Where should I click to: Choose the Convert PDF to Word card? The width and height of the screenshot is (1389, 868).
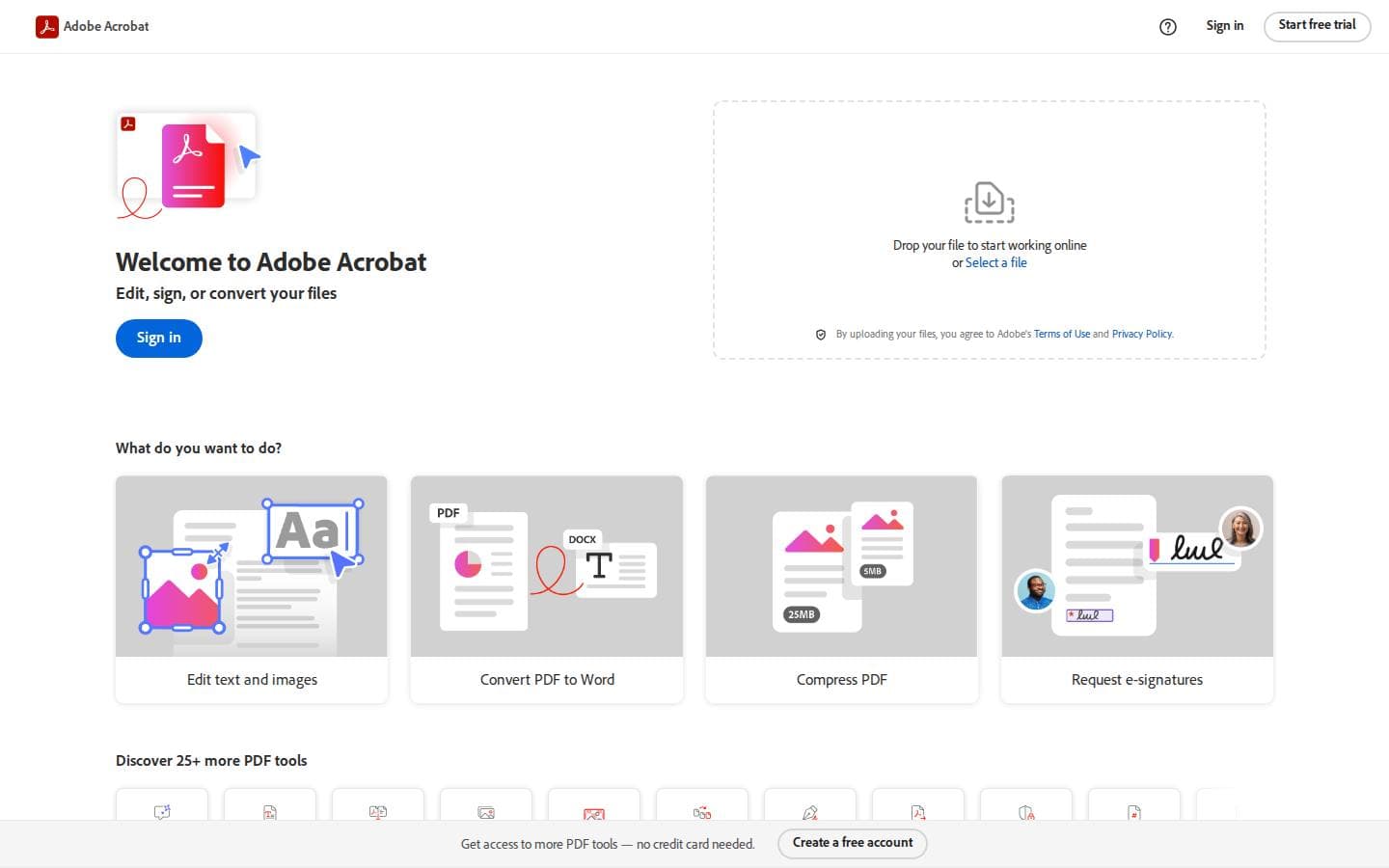pyautogui.click(x=547, y=589)
